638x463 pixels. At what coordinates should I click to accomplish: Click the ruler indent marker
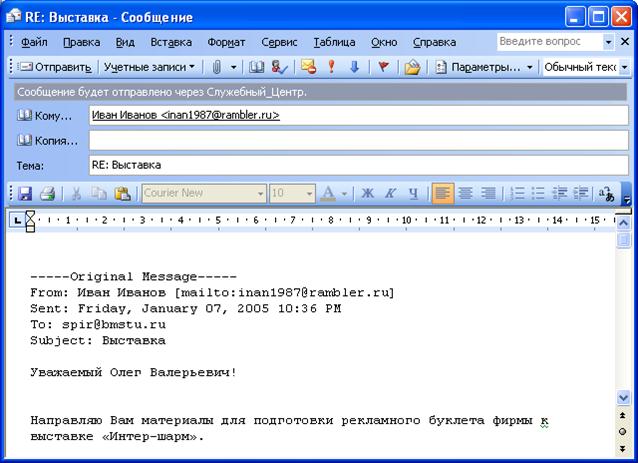pos(30,221)
